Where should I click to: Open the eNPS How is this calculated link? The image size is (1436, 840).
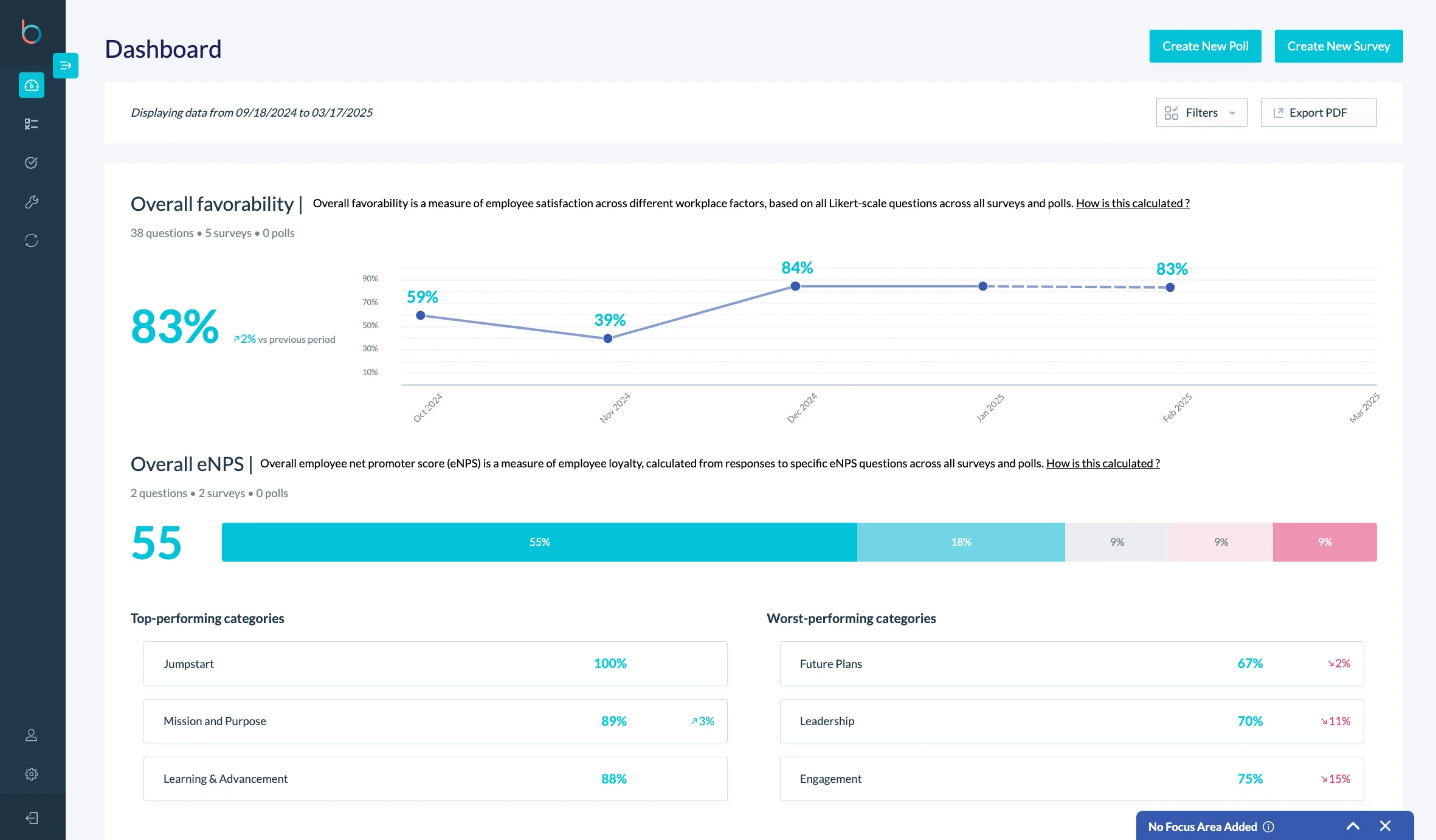click(x=1102, y=463)
